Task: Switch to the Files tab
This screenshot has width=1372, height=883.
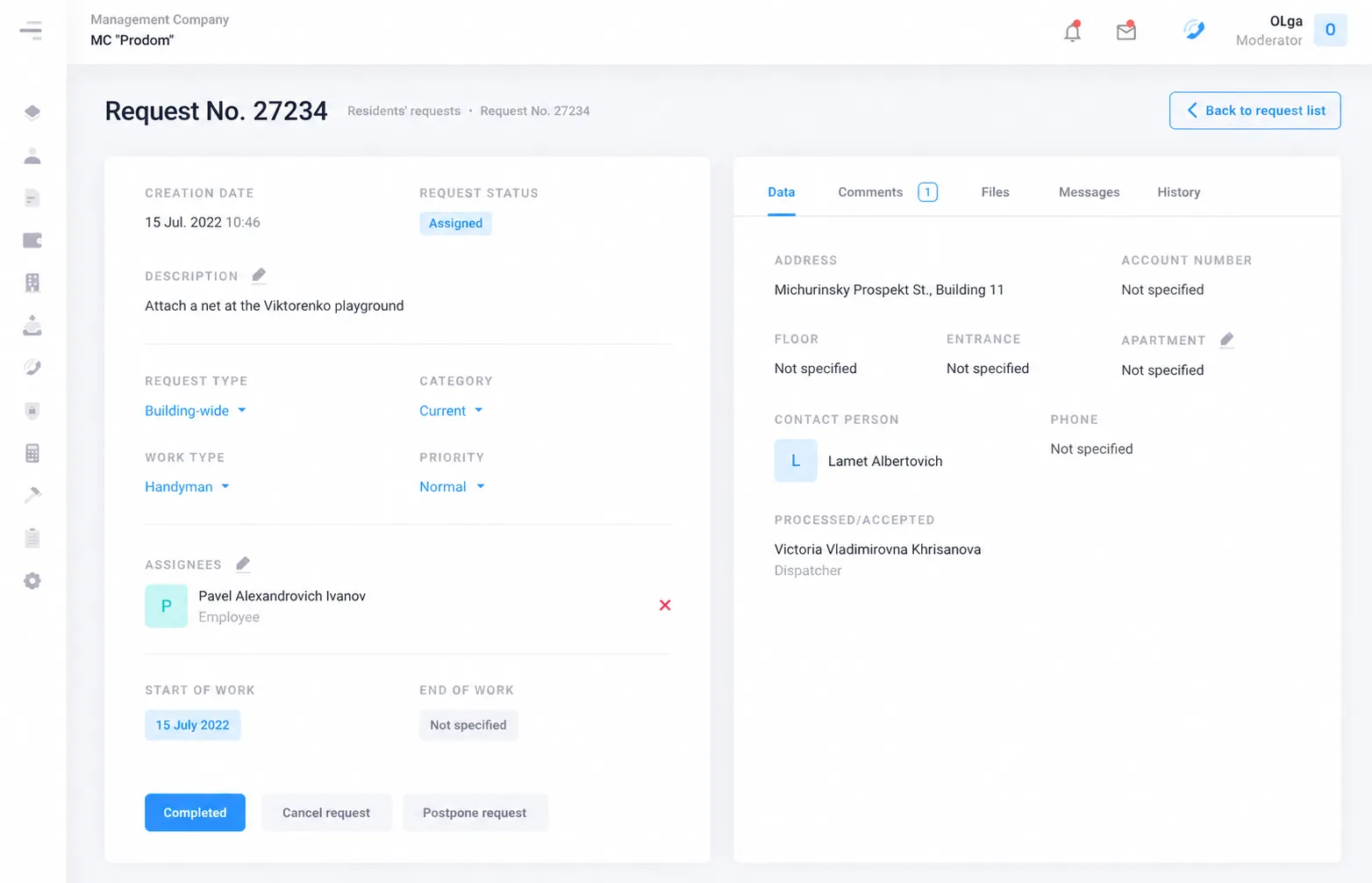Action: [995, 192]
